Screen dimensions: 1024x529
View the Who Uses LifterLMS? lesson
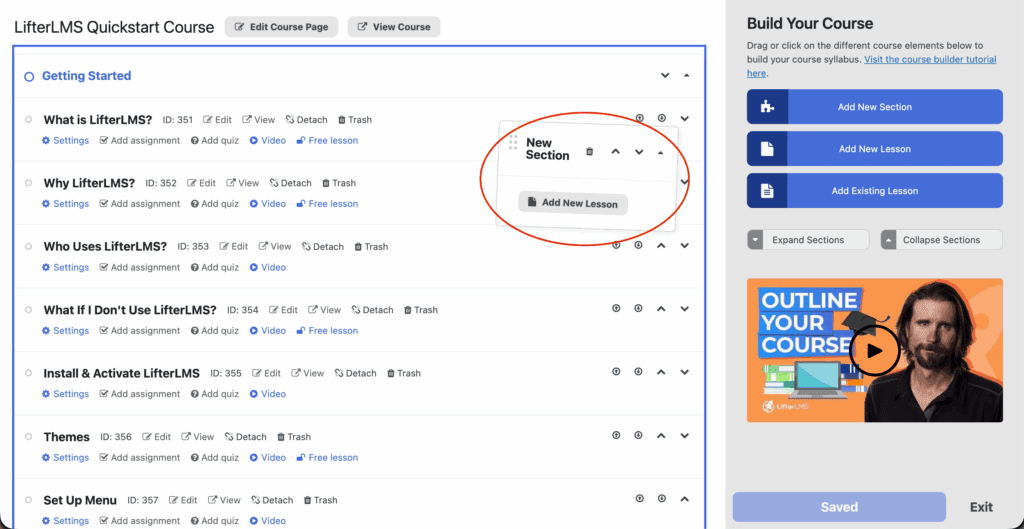(275, 246)
